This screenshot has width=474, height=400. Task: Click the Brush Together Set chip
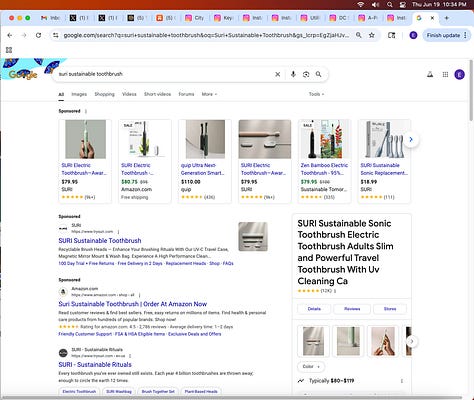pyautogui.click(x=158, y=392)
